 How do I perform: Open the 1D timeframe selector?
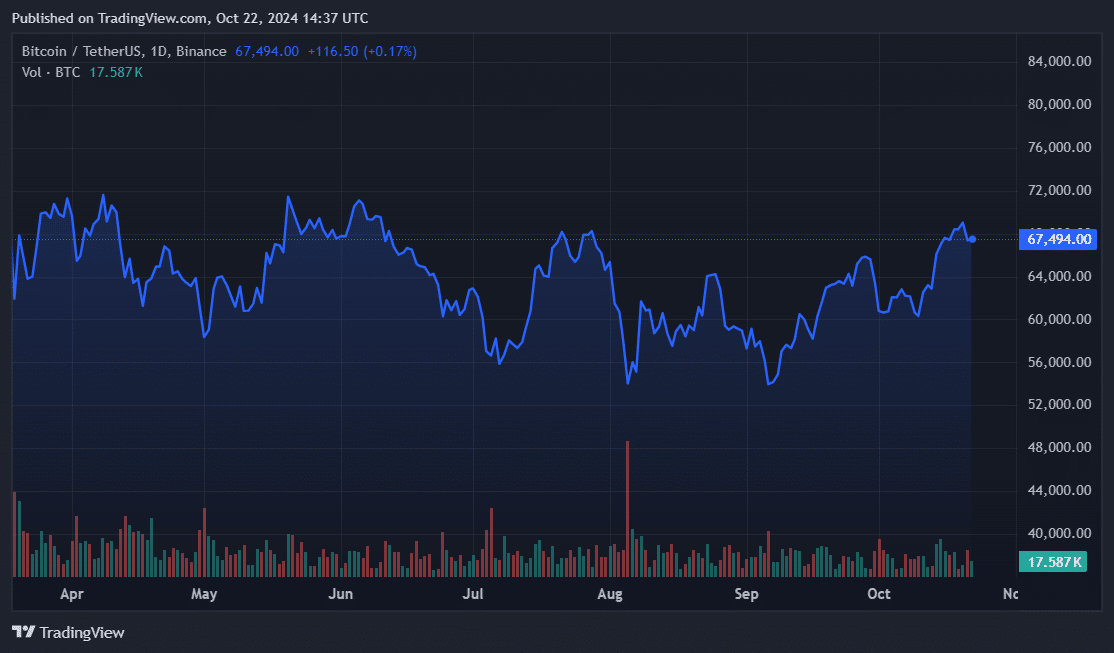[x=160, y=51]
